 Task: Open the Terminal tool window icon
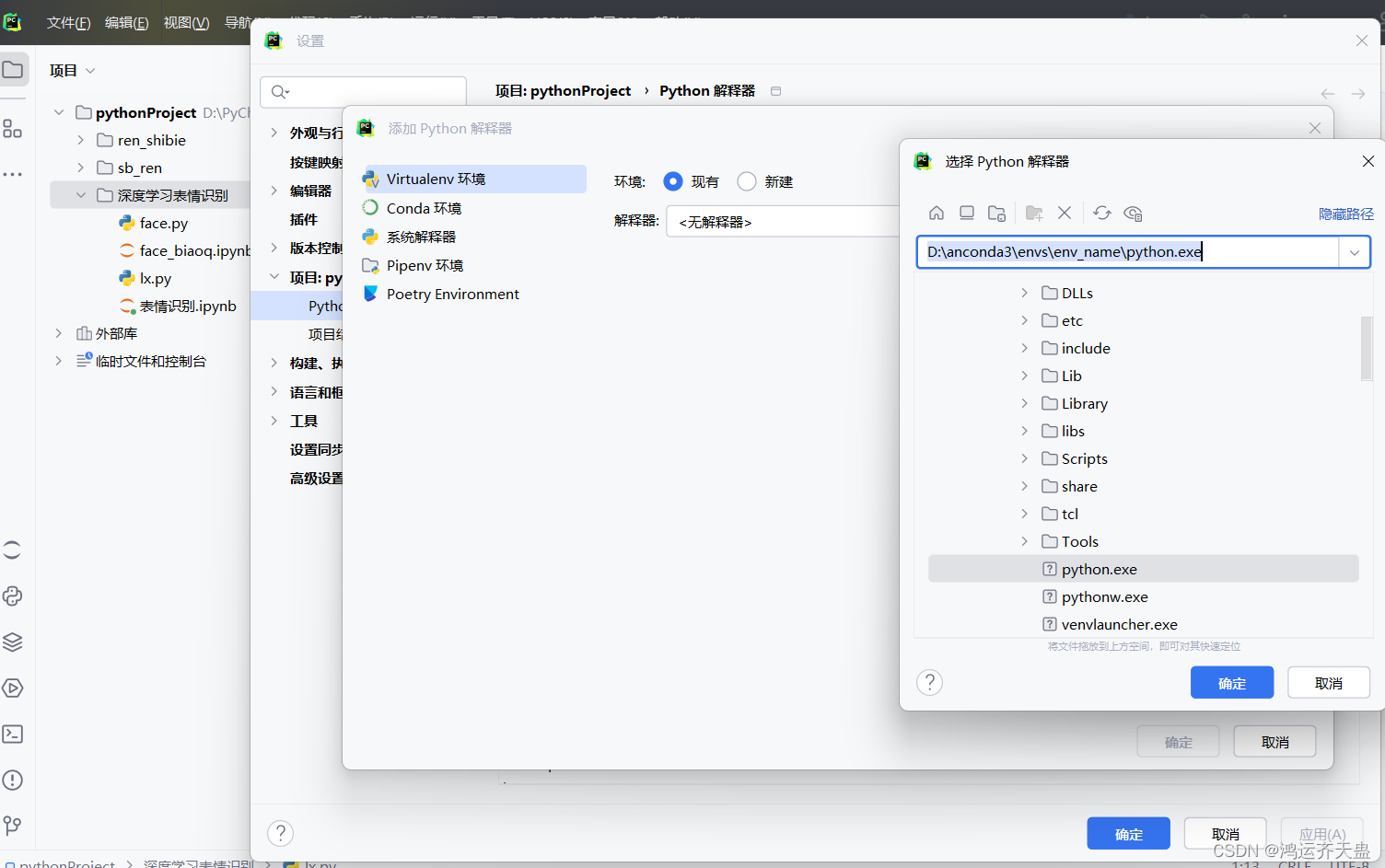click(x=13, y=734)
